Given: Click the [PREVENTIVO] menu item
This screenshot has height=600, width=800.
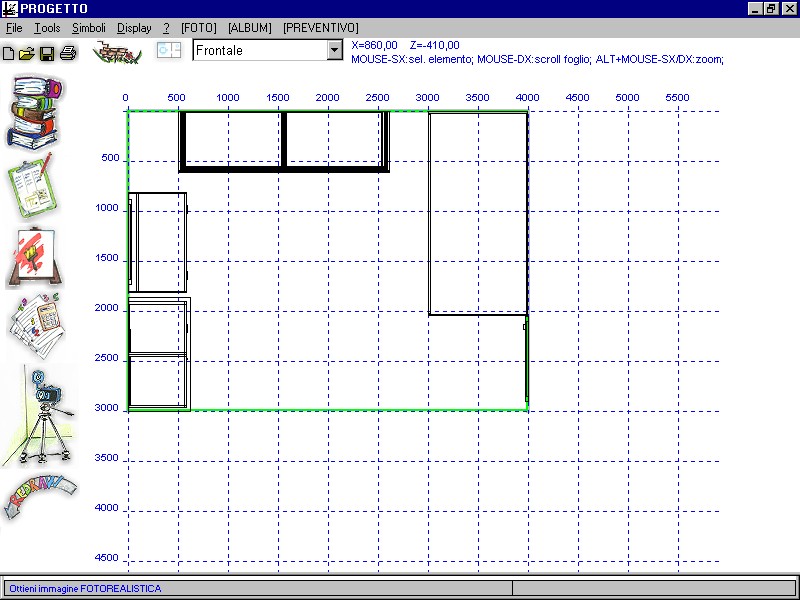Looking at the screenshot, I should coord(321,28).
